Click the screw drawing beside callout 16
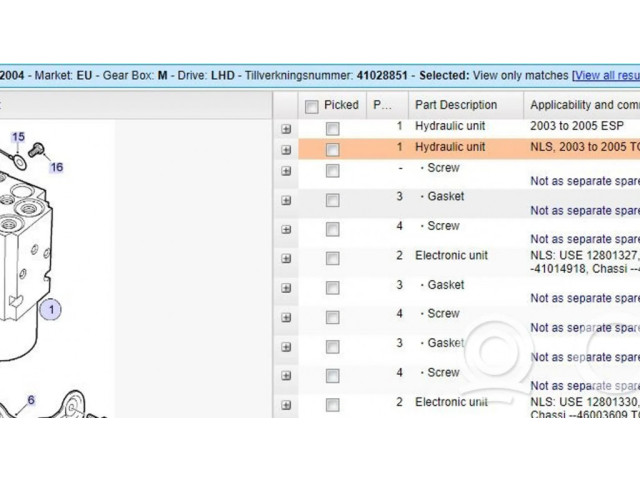This screenshot has width=640, height=480. coord(37,151)
